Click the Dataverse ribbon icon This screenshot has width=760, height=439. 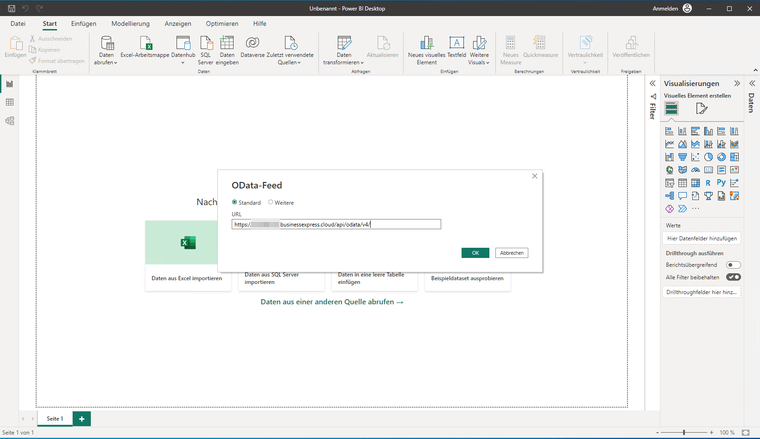(x=253, y=44)
